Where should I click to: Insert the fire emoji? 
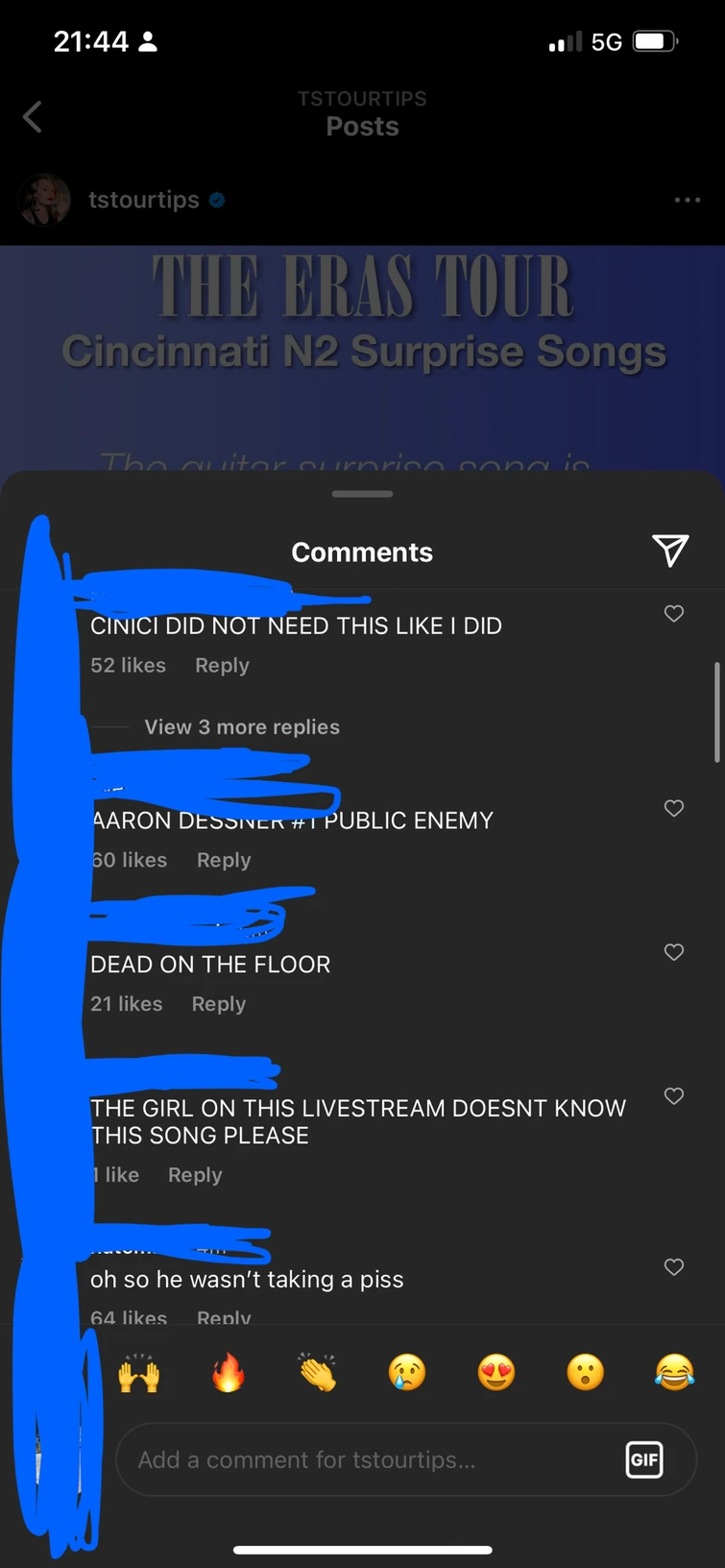point(228,1373)
